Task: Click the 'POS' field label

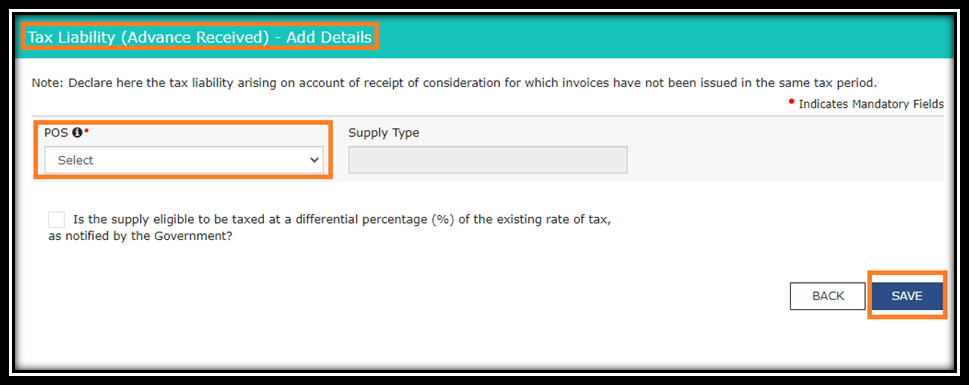Action: pos(56,133)
